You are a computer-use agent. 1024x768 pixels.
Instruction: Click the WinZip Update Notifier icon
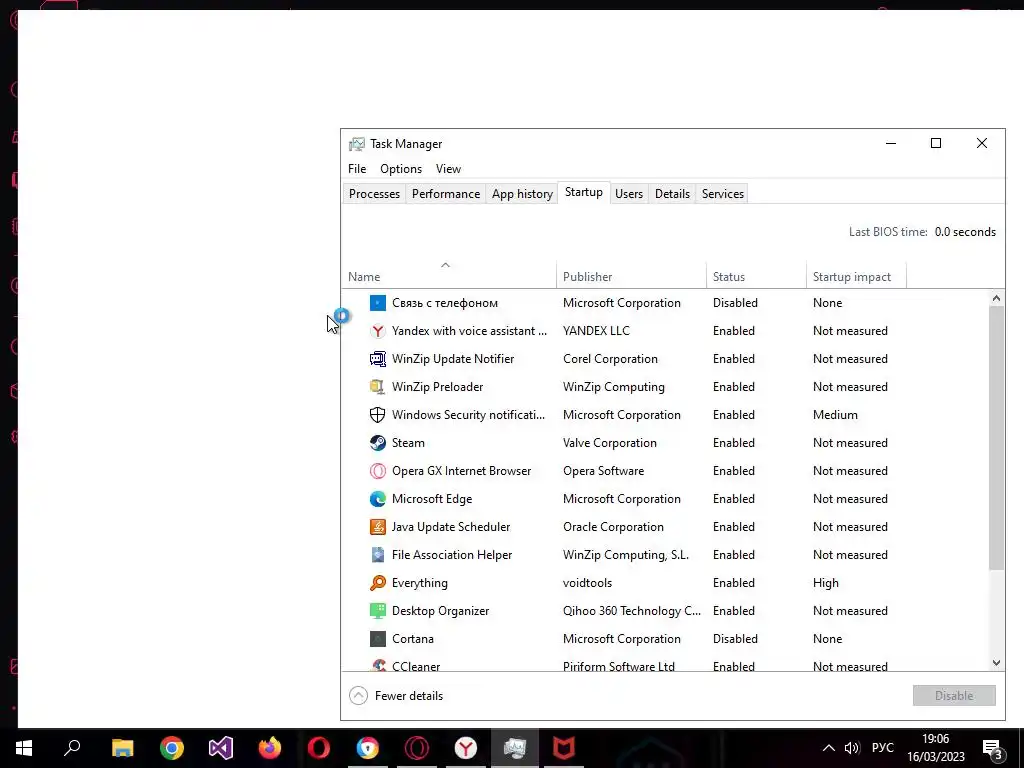click(377, 359)
